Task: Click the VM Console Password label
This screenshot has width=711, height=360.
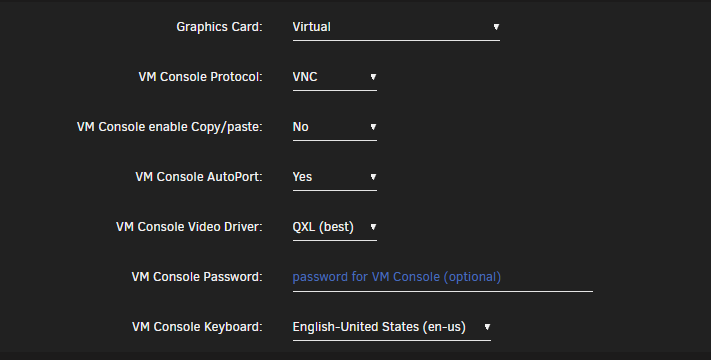Action: [x=197, y=277]
